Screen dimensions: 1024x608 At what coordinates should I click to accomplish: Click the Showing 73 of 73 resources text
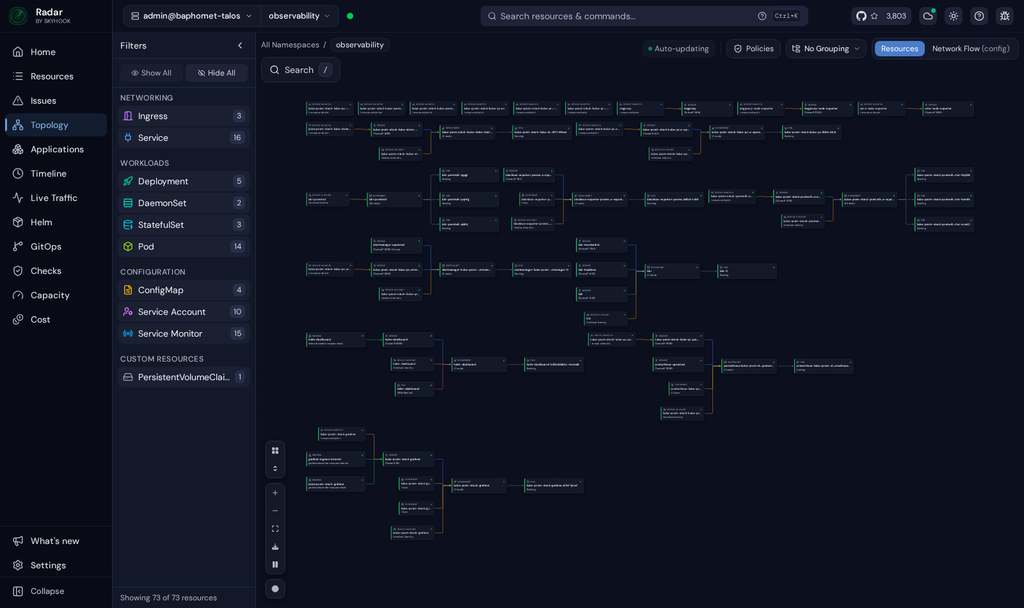pyautogui.click(x=168, y=598)
